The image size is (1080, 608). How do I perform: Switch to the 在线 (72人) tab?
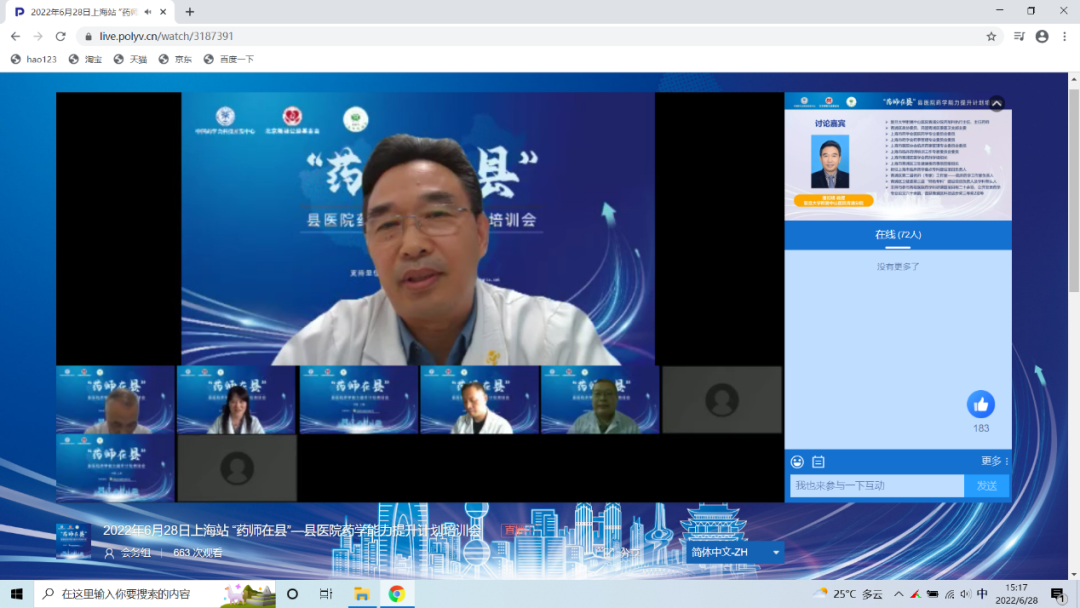898,235
